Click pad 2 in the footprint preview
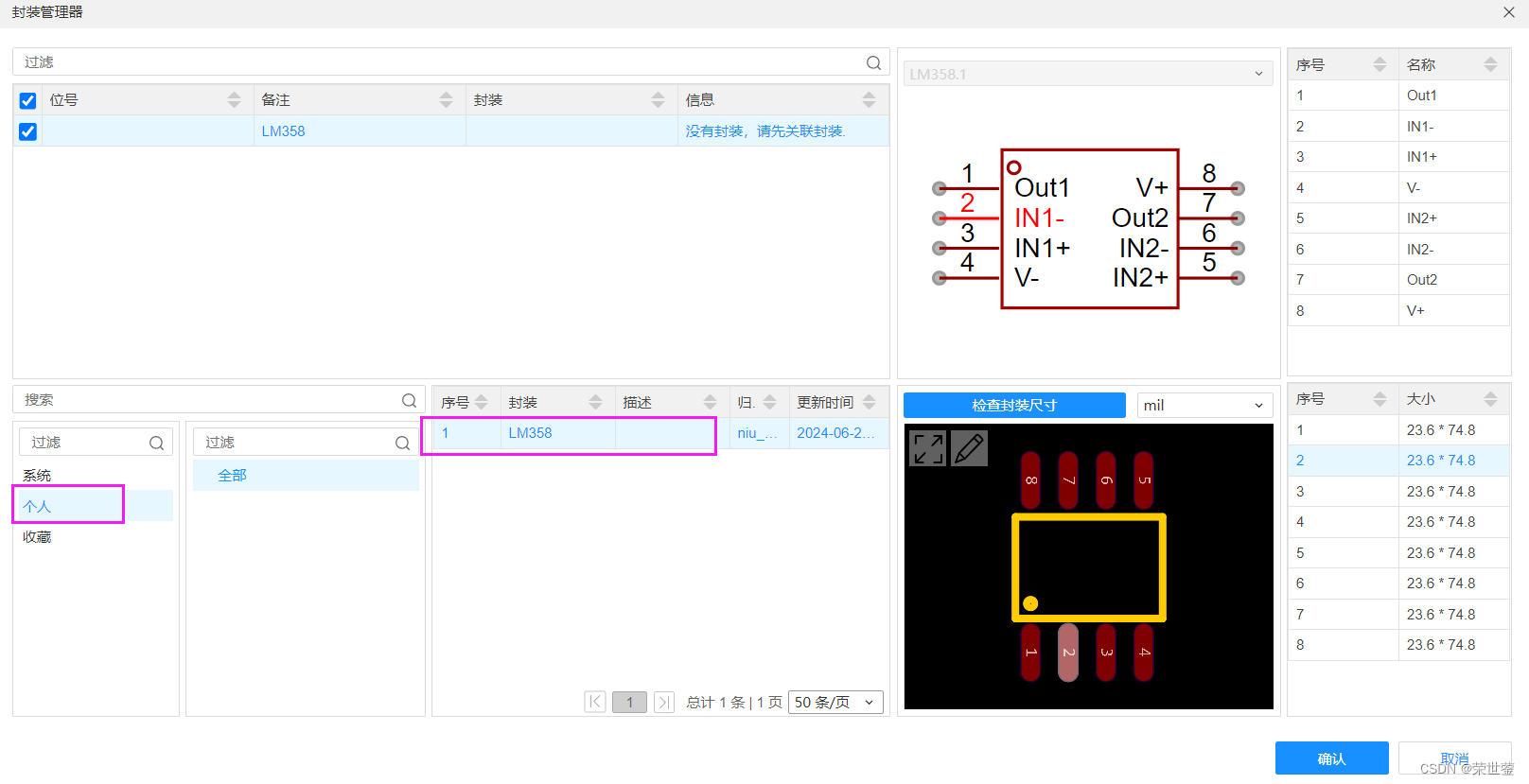 (x=1068, y=653)
